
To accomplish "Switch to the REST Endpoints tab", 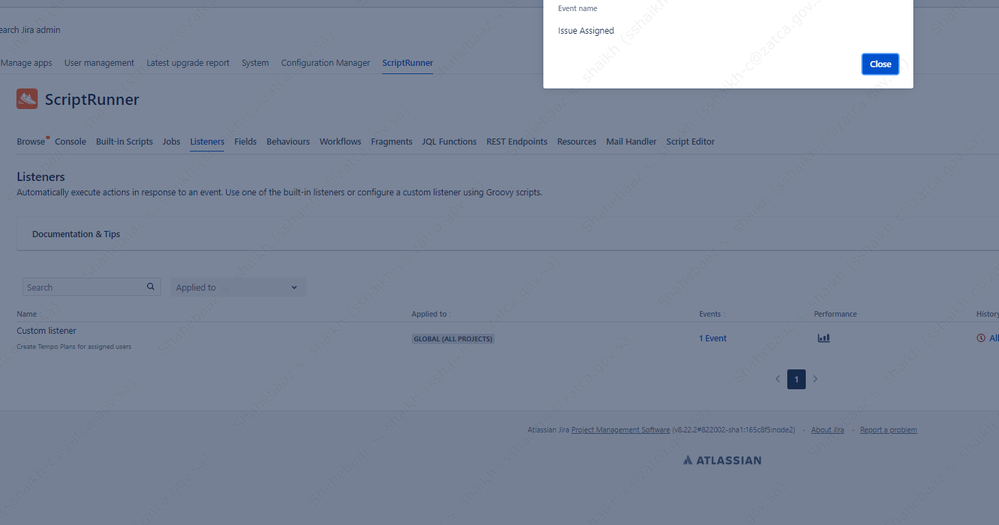I will (x=517, y=141).
